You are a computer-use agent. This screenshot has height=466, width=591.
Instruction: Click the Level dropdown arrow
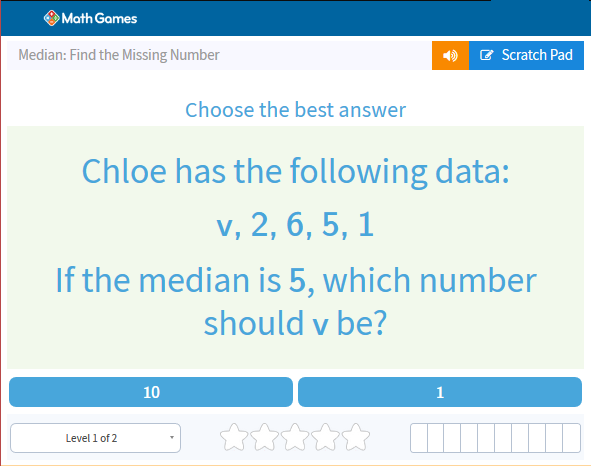[x=172, y=438]
